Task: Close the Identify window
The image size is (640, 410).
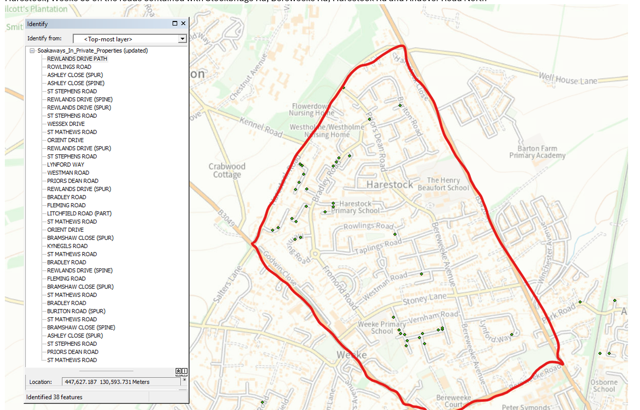Action: coord(183,24)
